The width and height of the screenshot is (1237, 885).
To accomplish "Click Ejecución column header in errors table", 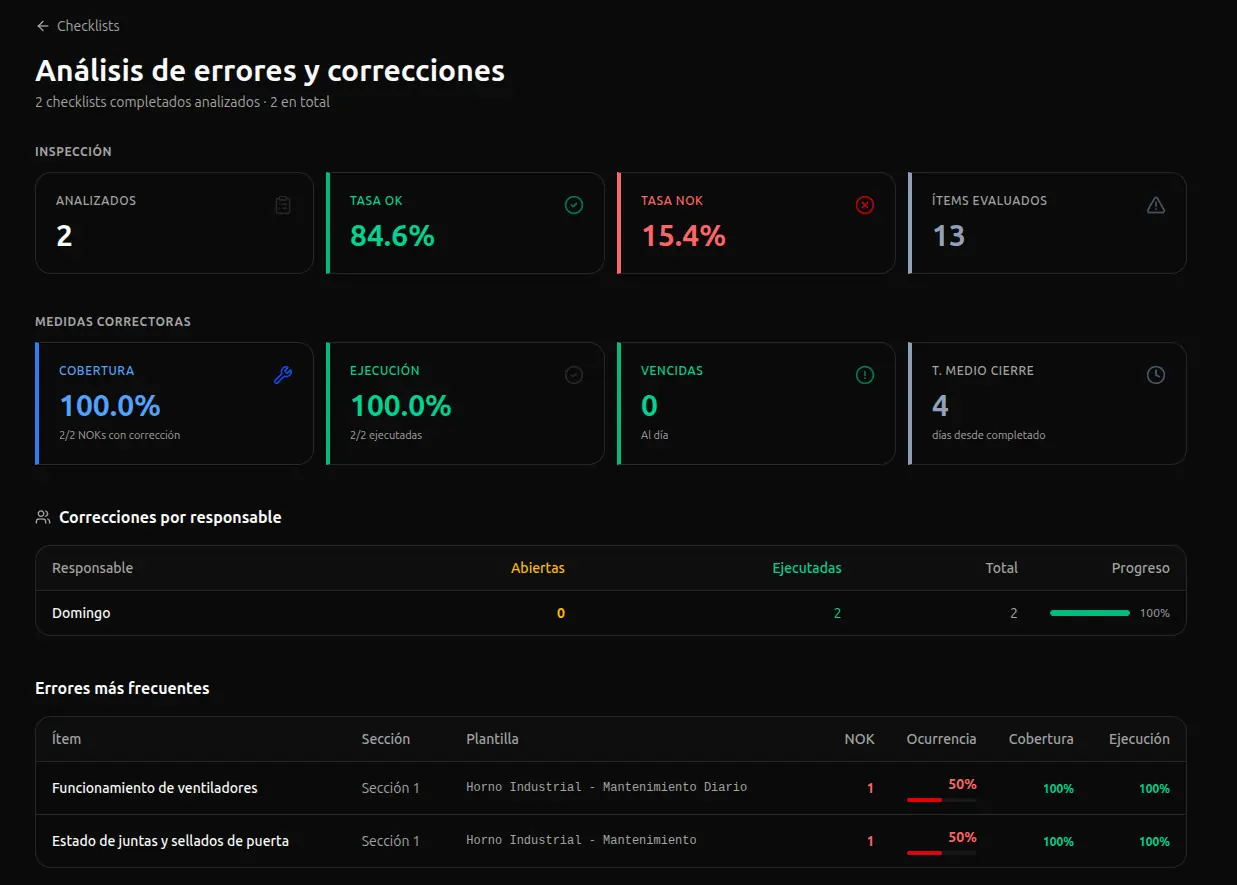I will pyautogui.click(x=1139, y=739).
